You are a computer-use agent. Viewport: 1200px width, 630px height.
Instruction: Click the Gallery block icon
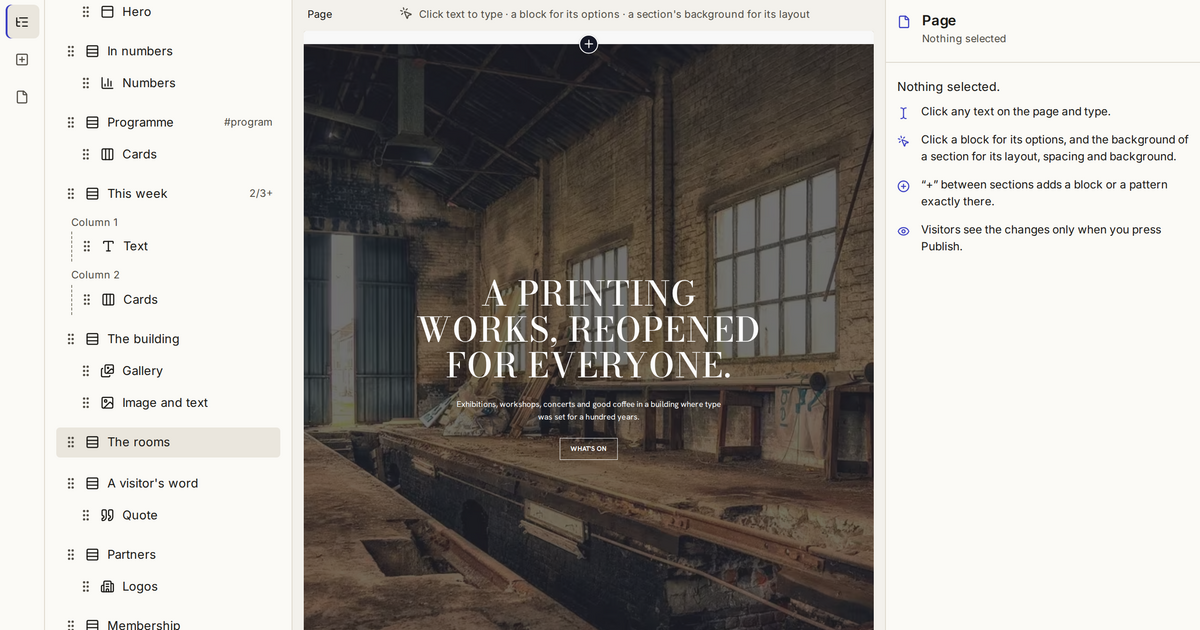click(x=107, y=371)
